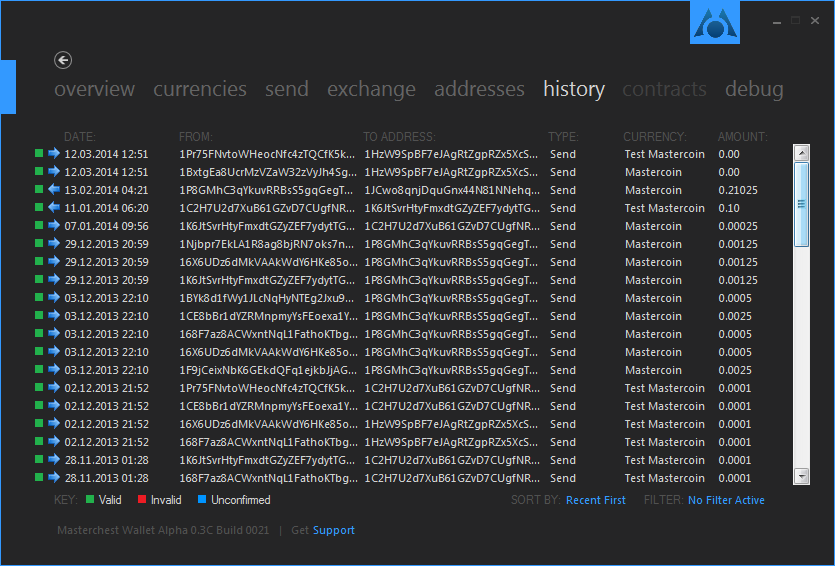This screenshot has width=835, height=566.
Task: Click the Masterchest Wallet Alpha 0.3C Build 0021 text
Action: click(163, 530)
